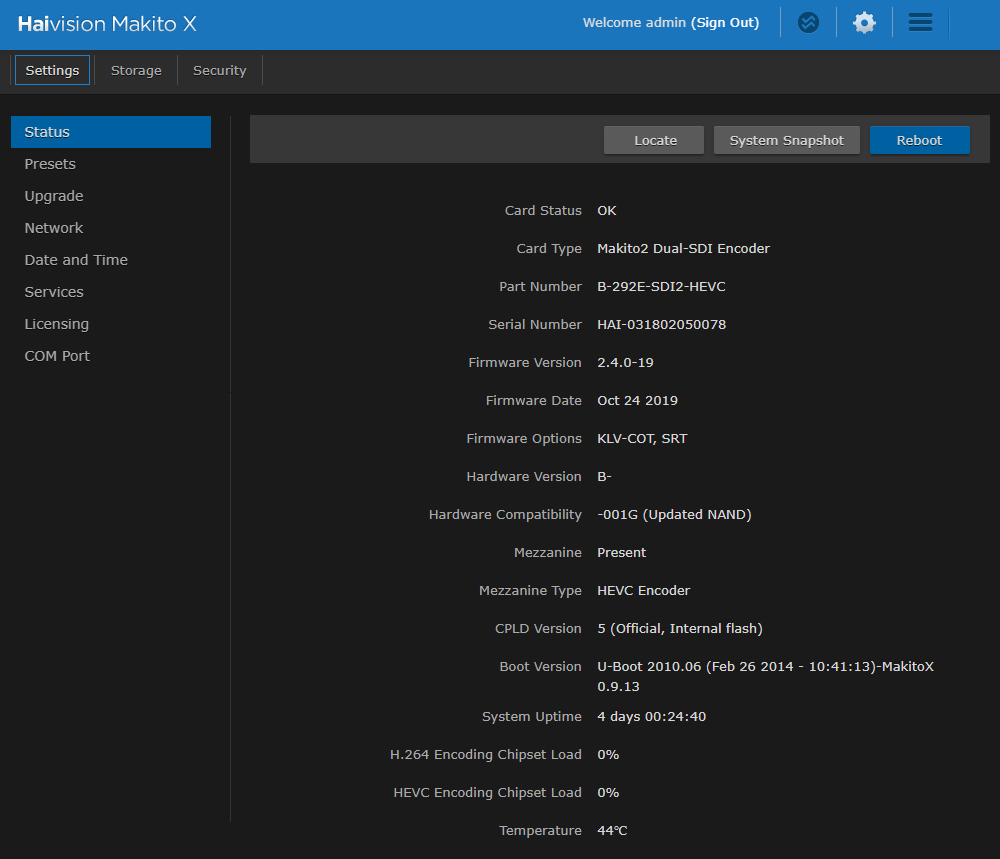Open the Presets page in the sidebar
The image size is (1000, 859).
click(49, 163)
